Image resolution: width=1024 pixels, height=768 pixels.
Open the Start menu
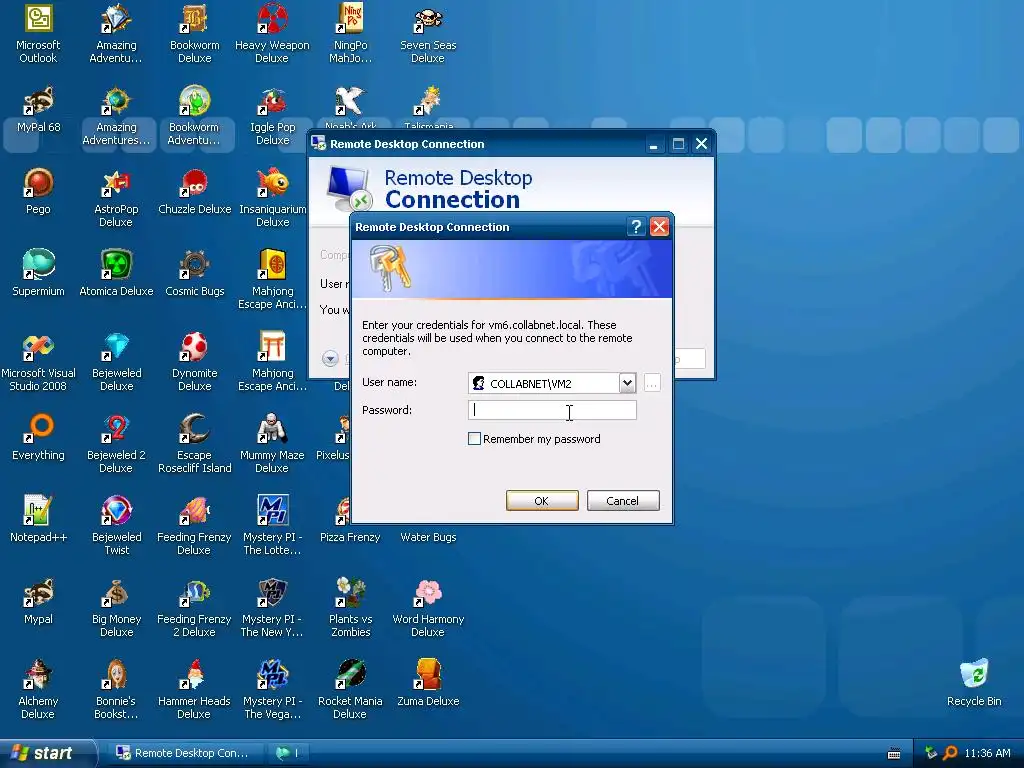[48, 753]
